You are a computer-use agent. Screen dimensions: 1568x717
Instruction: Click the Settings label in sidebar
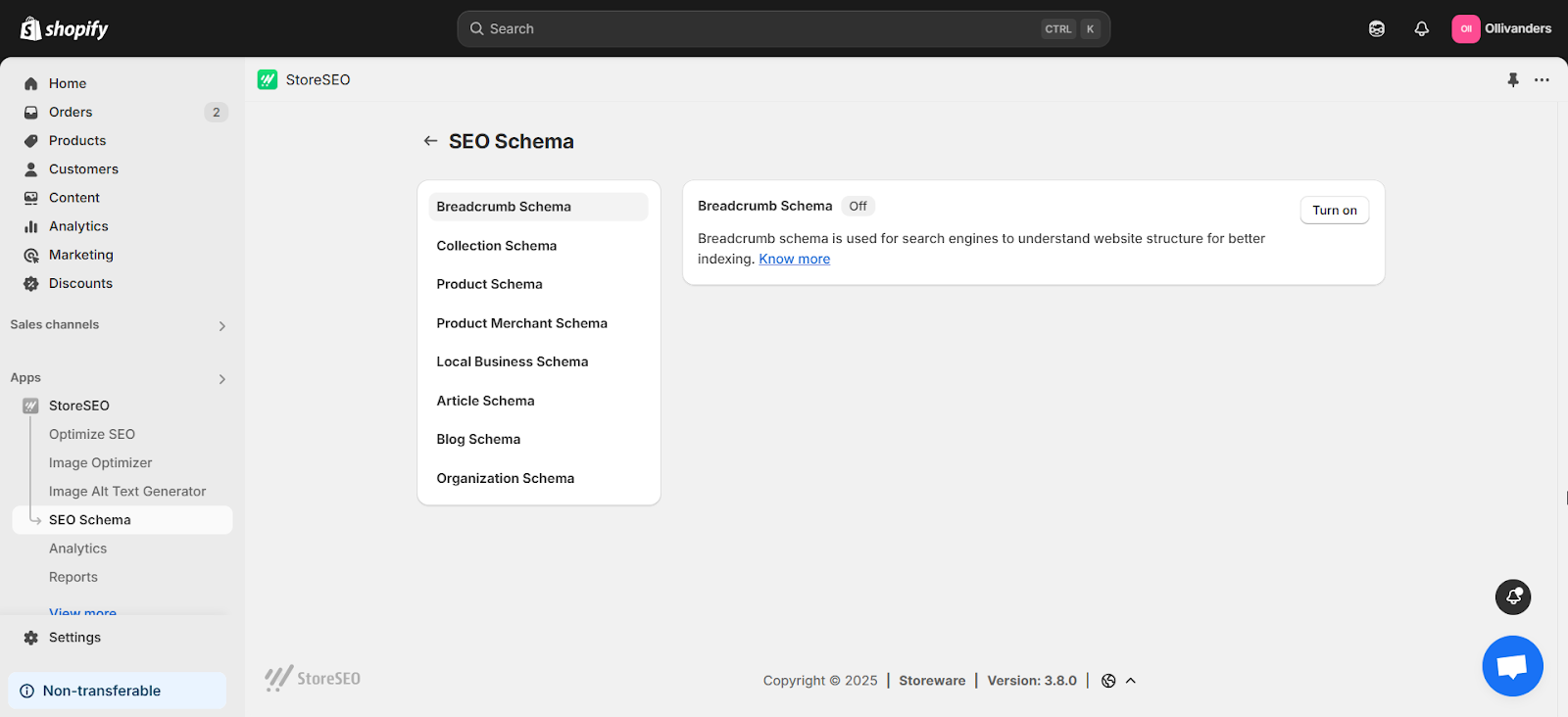tap(74, 637)
